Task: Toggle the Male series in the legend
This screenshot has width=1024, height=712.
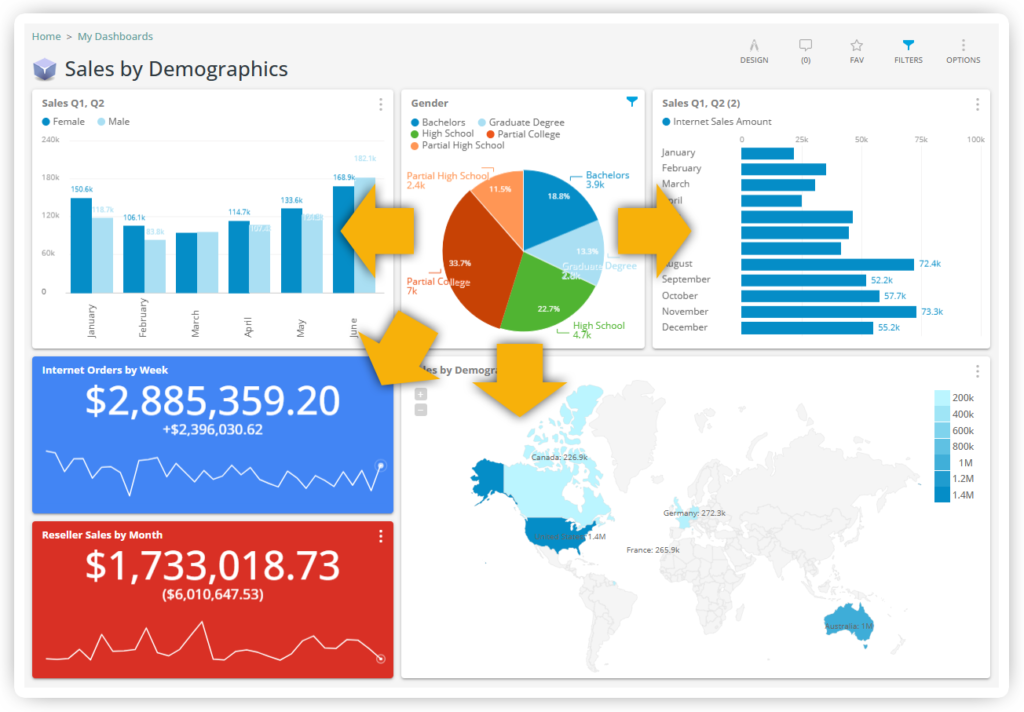Action: point(114,121)
